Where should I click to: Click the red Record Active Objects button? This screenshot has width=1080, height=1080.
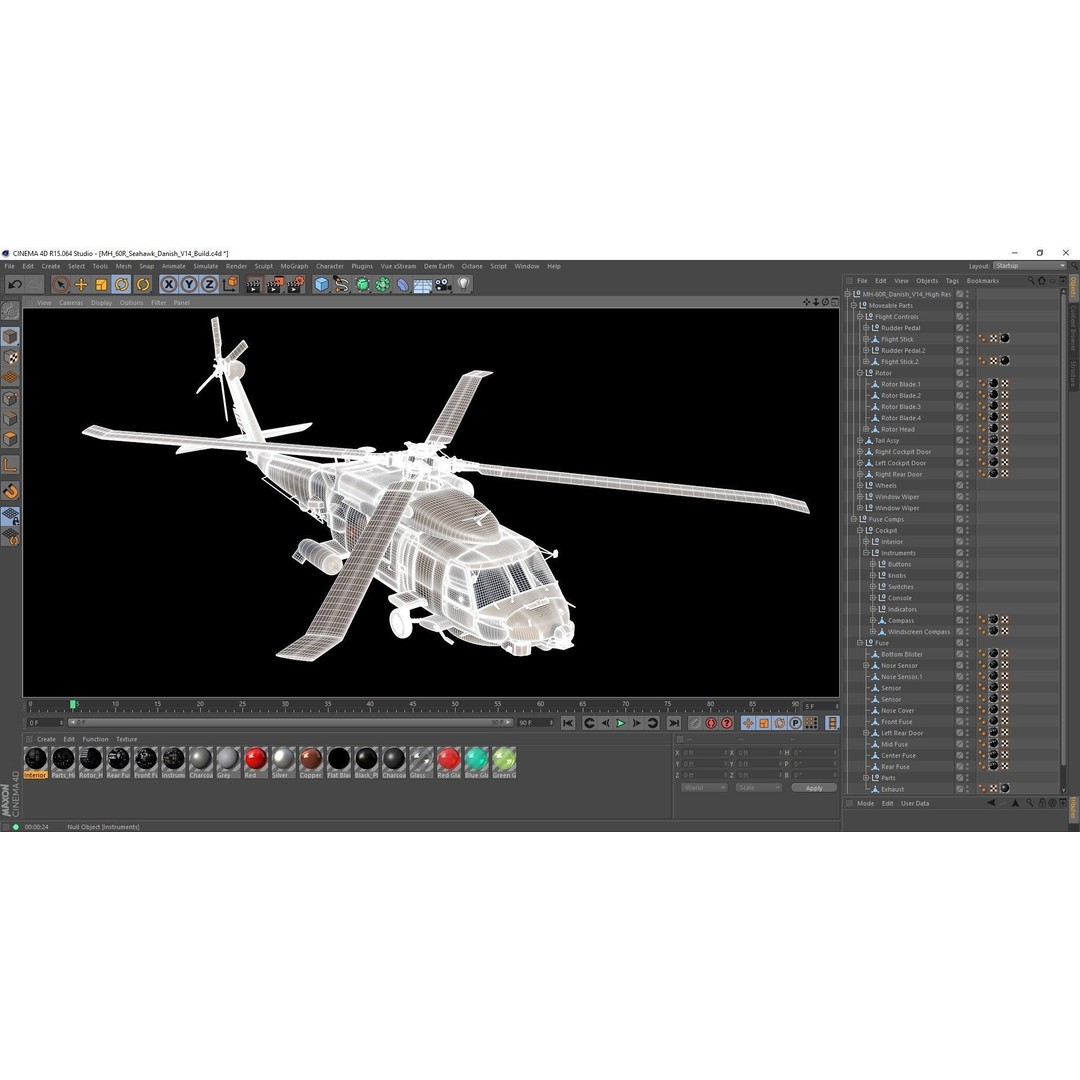(x=711, y=723)
